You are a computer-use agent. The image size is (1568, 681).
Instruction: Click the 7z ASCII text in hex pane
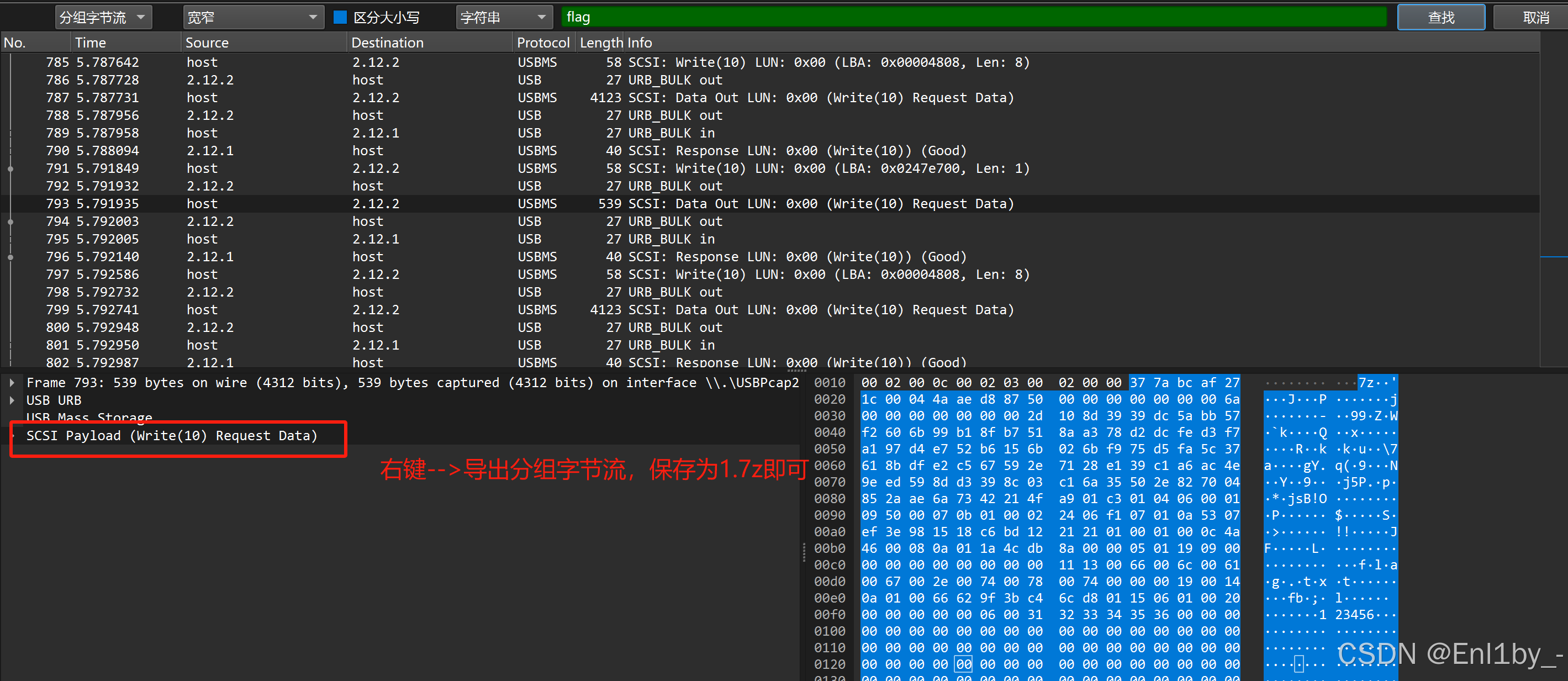tap(1366, 383)
